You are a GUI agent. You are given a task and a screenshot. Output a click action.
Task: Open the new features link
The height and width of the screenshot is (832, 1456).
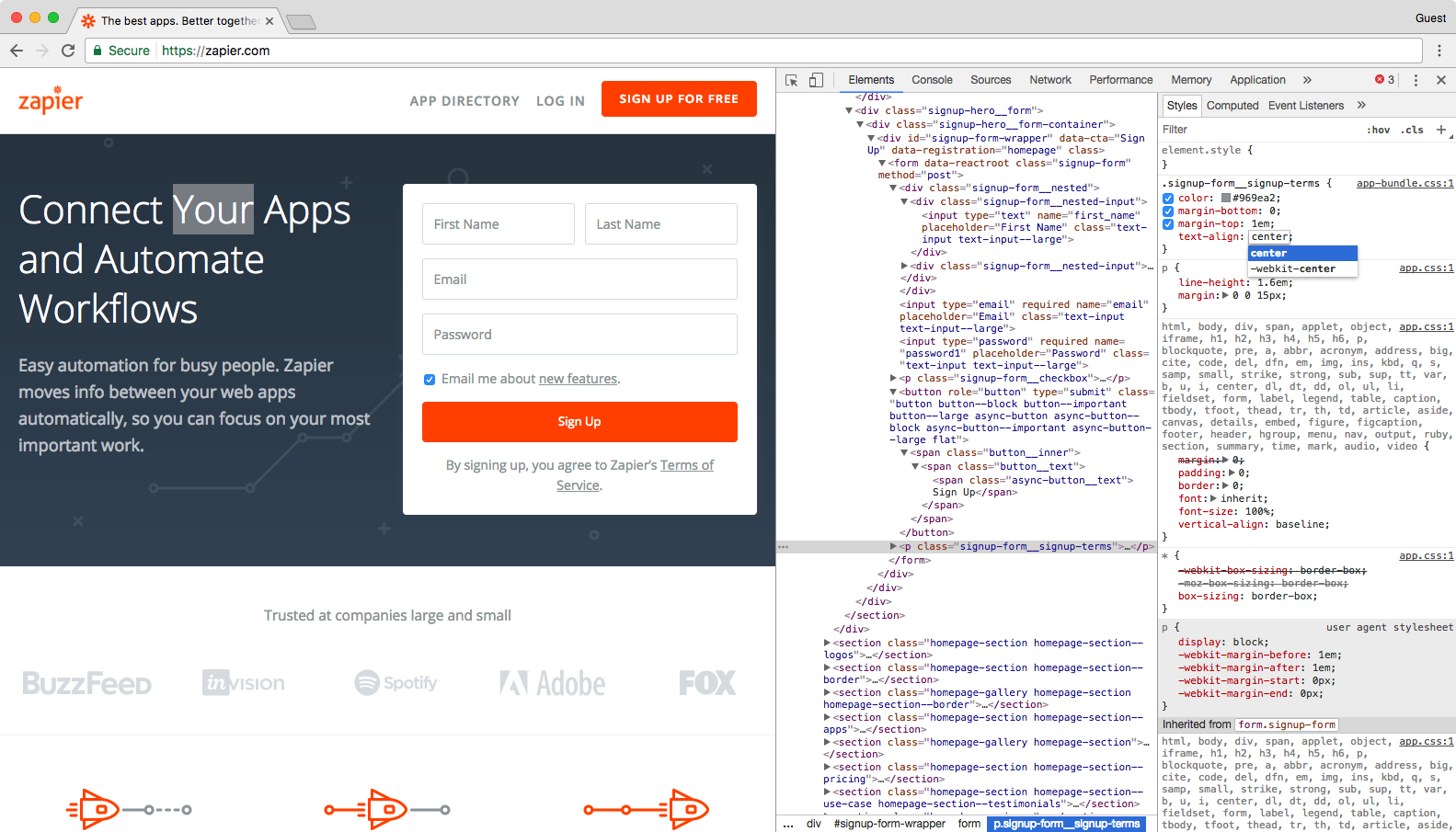pos(578,379)
